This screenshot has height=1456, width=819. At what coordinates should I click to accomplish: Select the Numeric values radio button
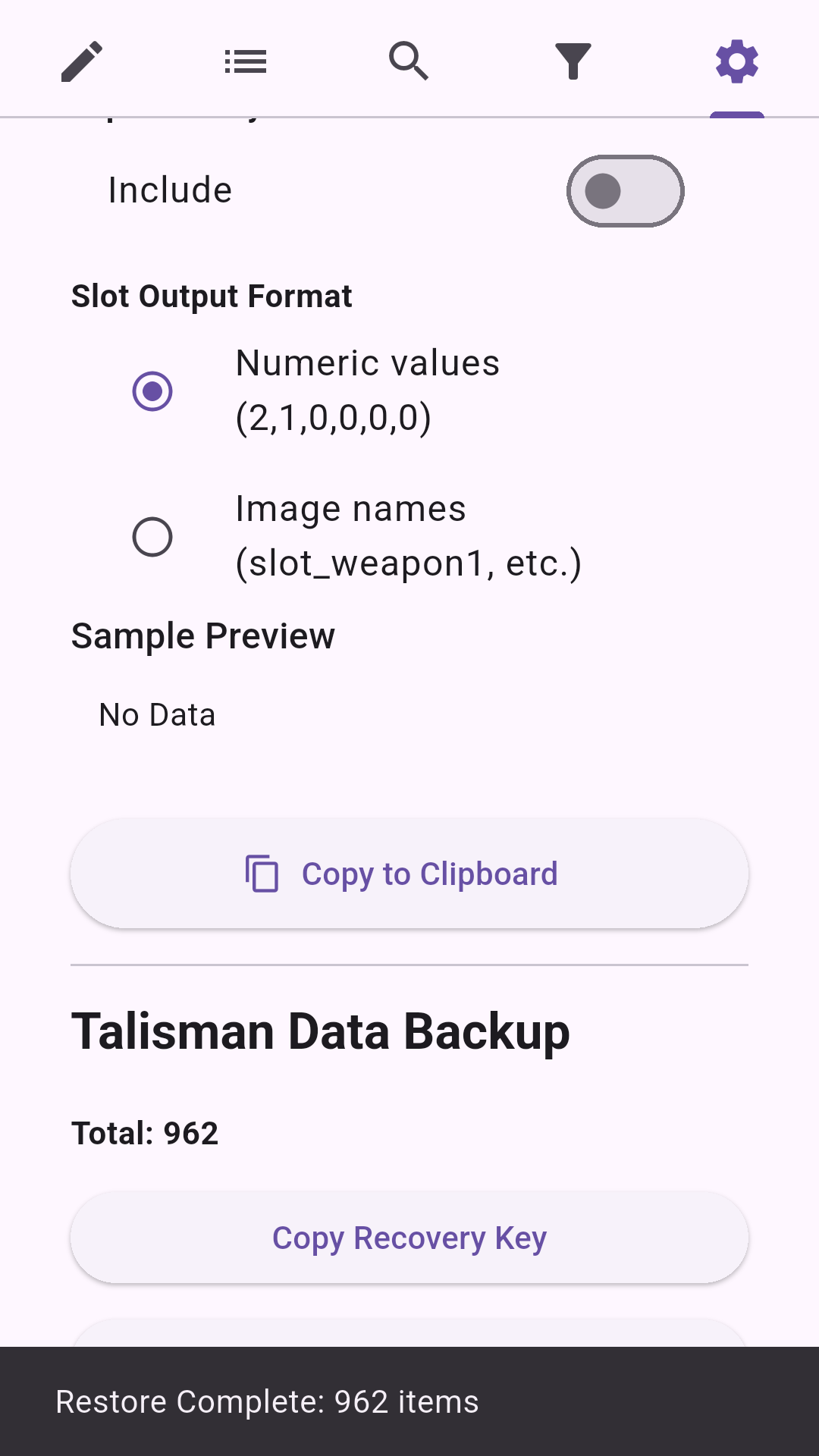(152, 391)
